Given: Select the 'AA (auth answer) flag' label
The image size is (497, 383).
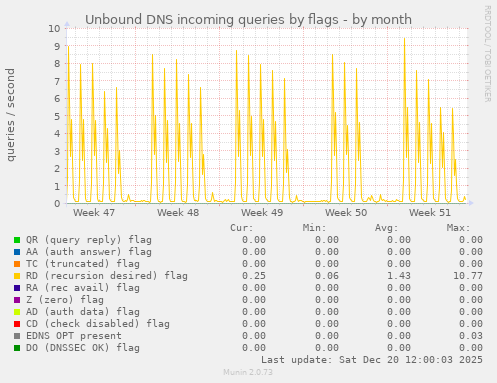Looking at the screenshot, I should [89, 252].
